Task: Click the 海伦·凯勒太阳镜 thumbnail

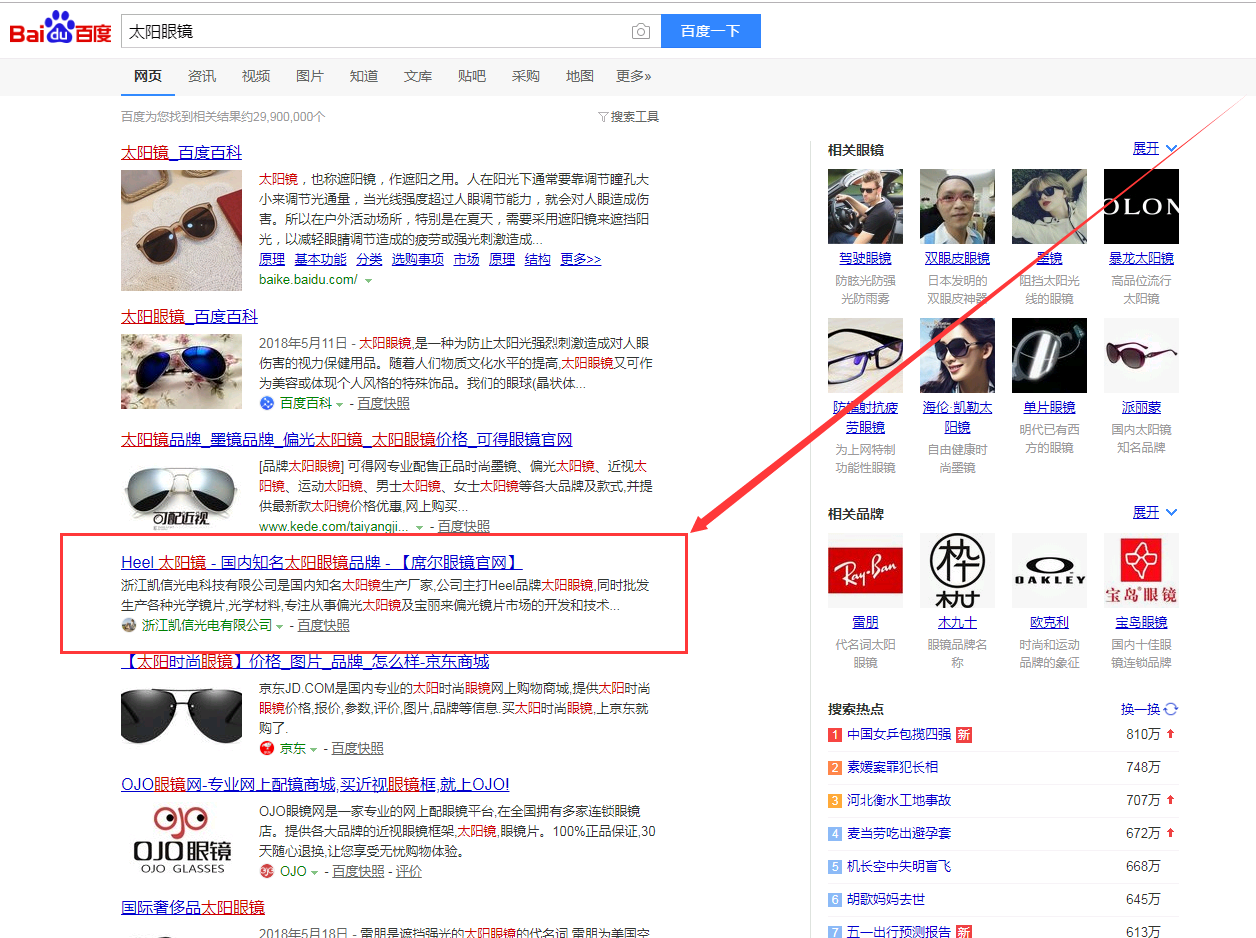Action: coord(957,355)
